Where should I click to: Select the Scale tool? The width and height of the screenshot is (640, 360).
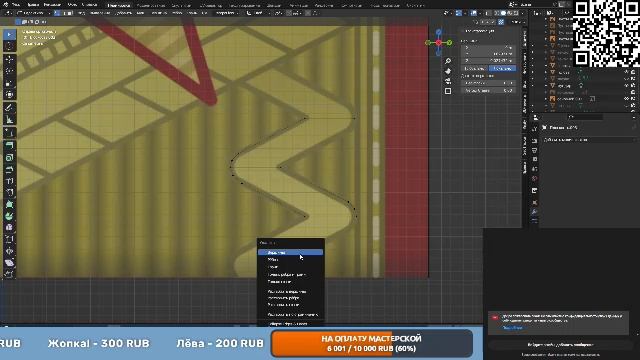click(x=9, y=83)
